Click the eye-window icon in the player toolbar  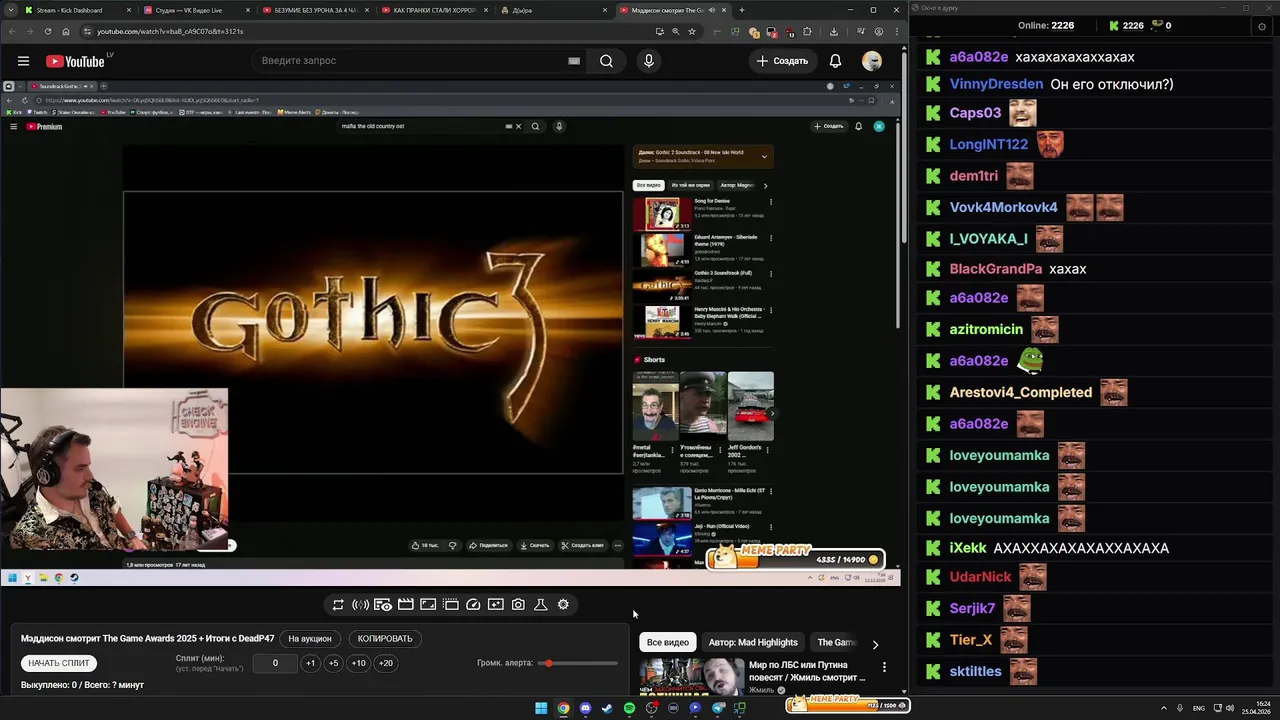[x=383, y=604]
